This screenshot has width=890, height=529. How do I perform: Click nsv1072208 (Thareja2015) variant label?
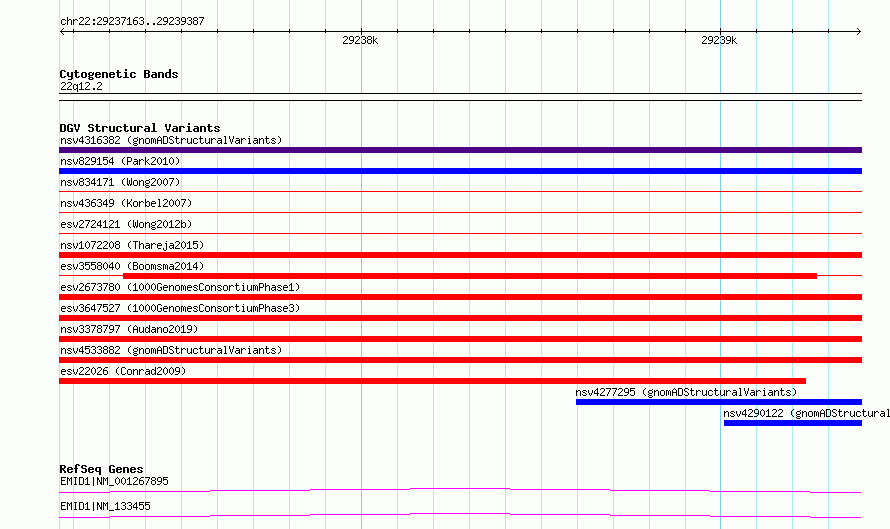tap(132, 245)
